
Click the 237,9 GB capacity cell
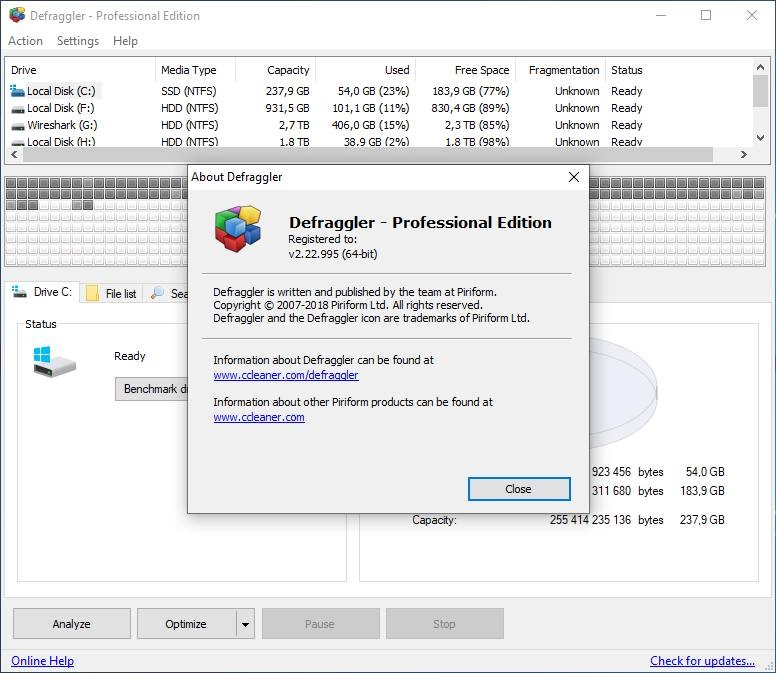tap(288, 92)
